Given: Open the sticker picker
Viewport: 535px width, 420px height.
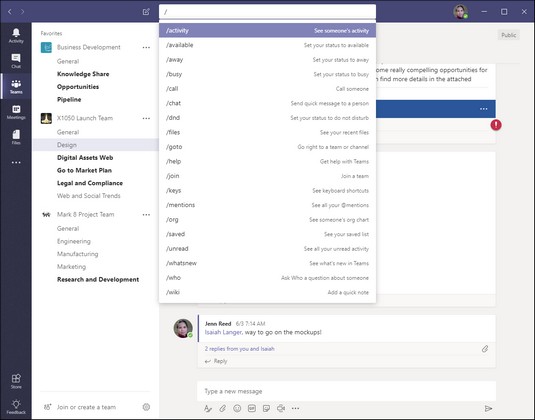Looking at the screenshot, I should click(266, 408).
